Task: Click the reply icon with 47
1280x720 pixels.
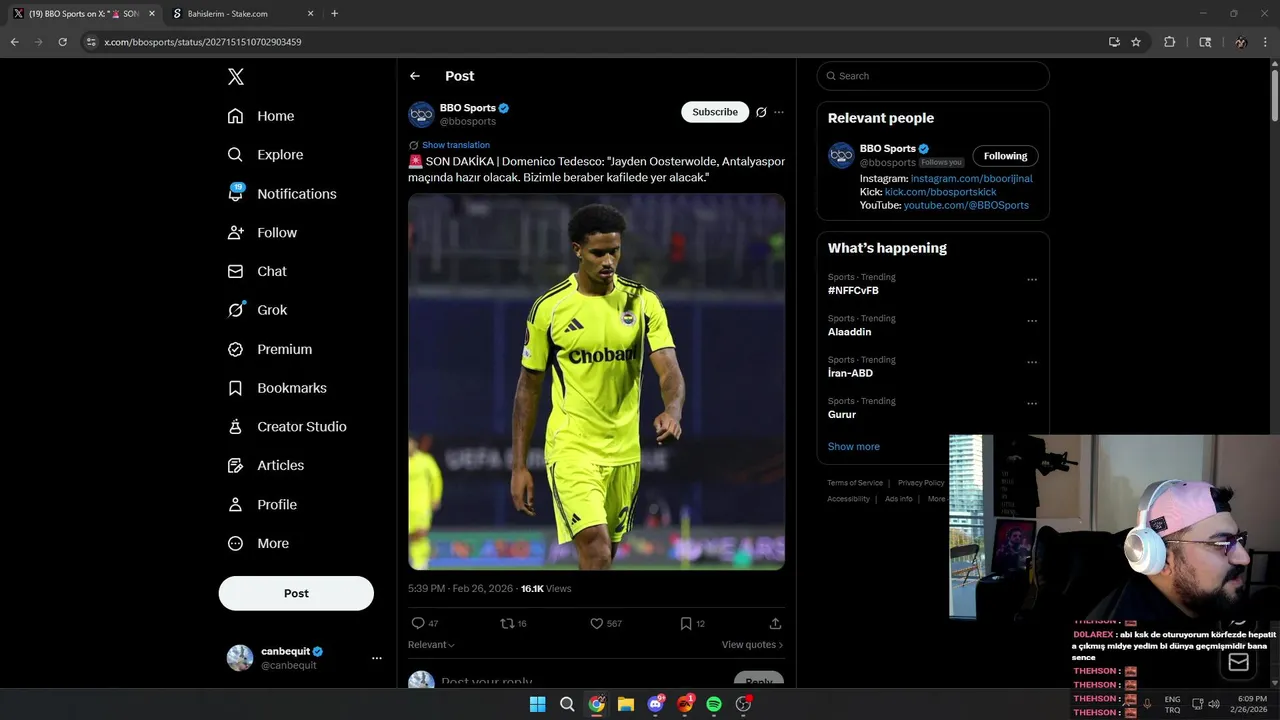Action: point(425,623)
